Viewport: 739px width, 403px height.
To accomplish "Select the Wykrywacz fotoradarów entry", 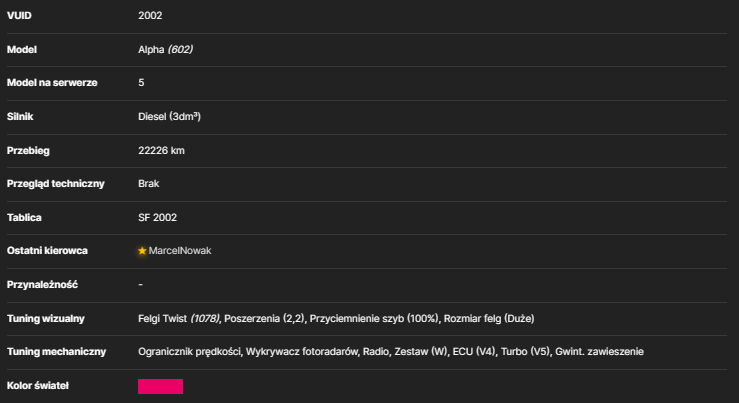I will 302,352.
